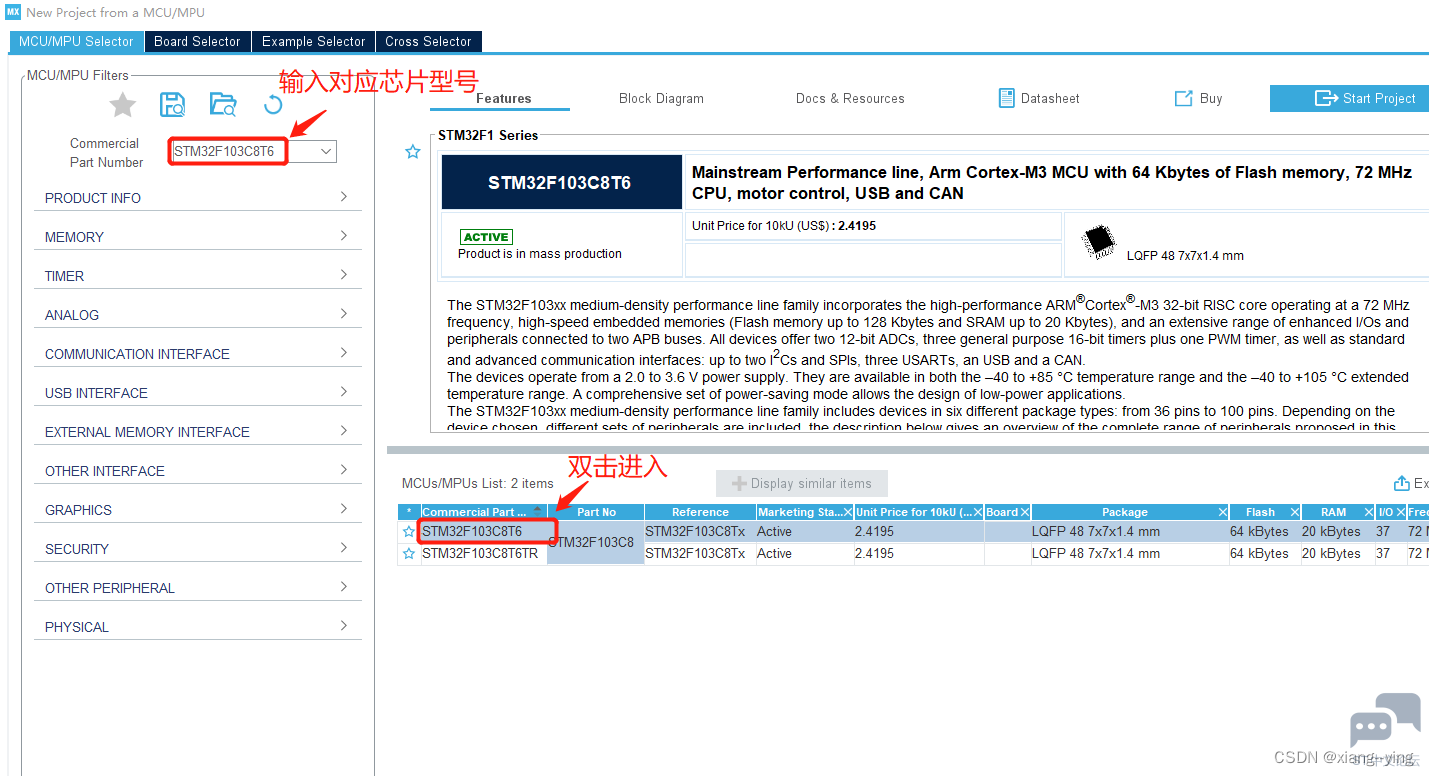Image resolution: width=1429 pixels, height=776 pixels.
Task: Open the Block Diagram tab
Action: [x=661, y=98]
